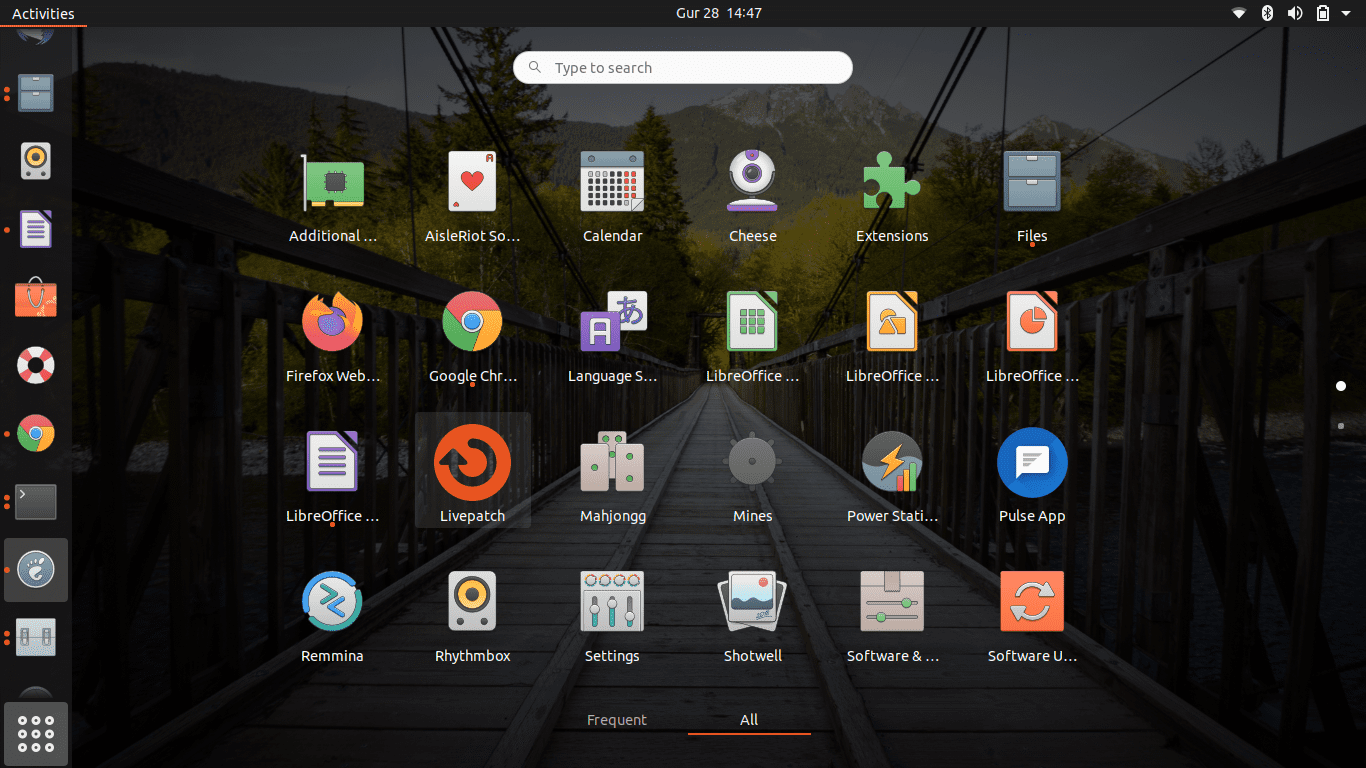The image size is (1366, 768).
Task: Open Rhythmbox from the app grid
Action: 472,617
